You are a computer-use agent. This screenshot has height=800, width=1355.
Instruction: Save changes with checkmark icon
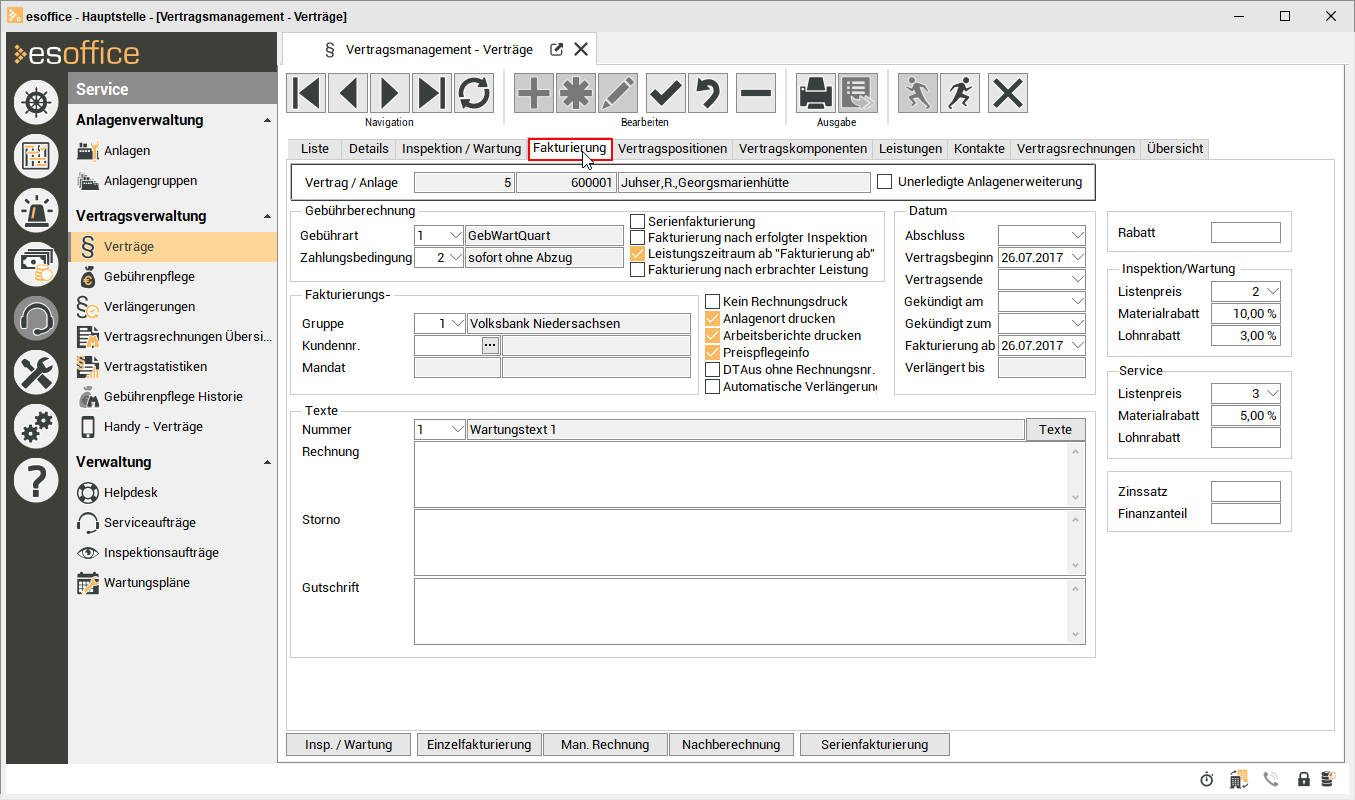(x=666, y=93)
